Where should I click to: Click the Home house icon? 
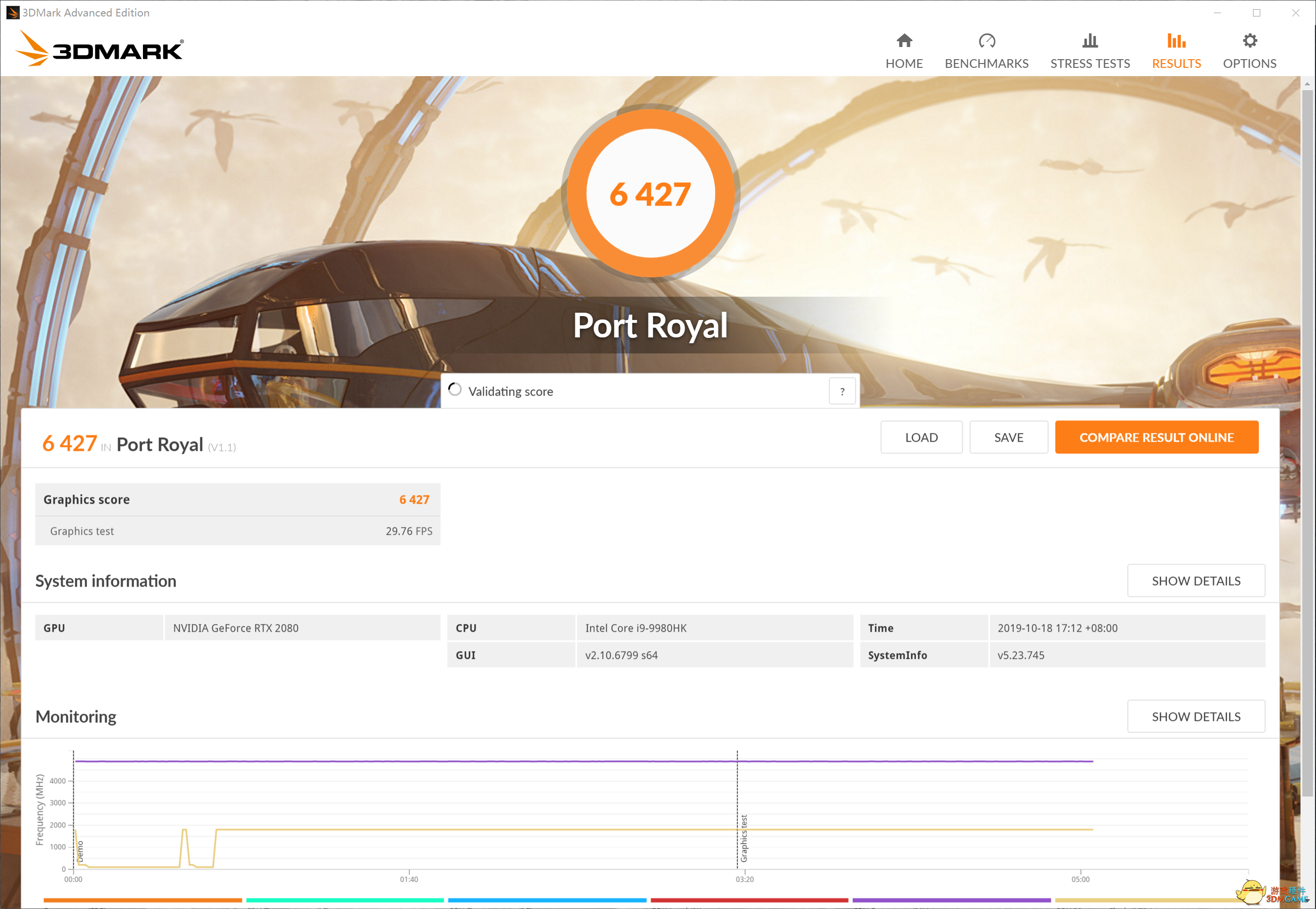(x=904, y=40)
